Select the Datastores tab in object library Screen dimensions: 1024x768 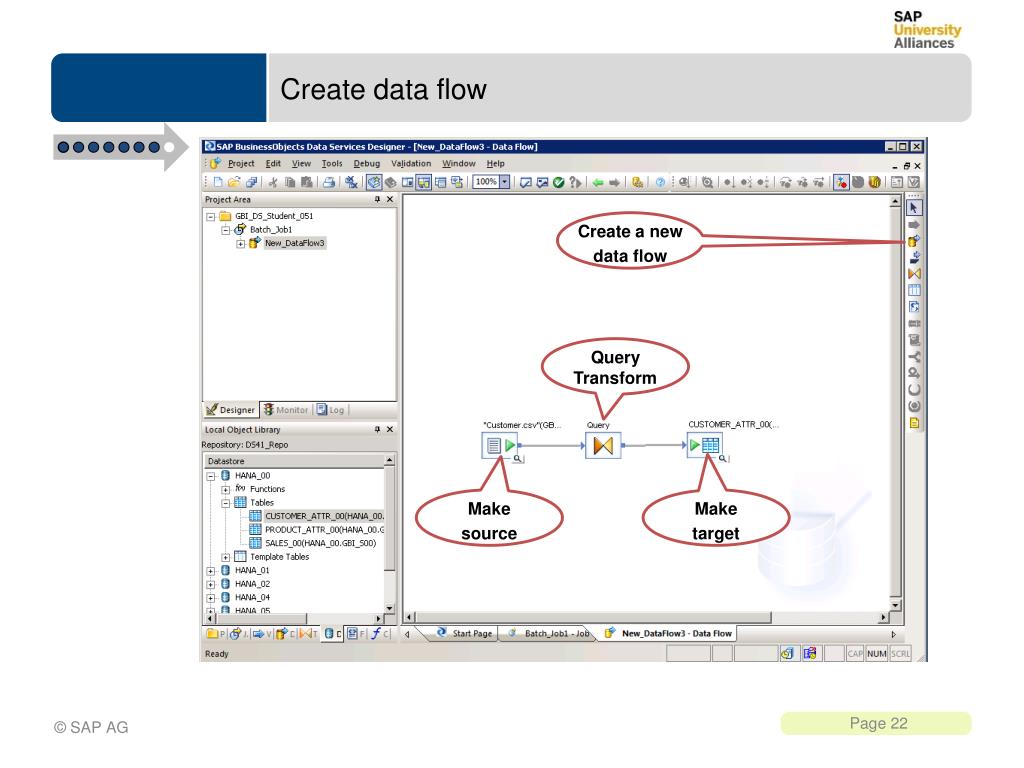coord(332,633)
